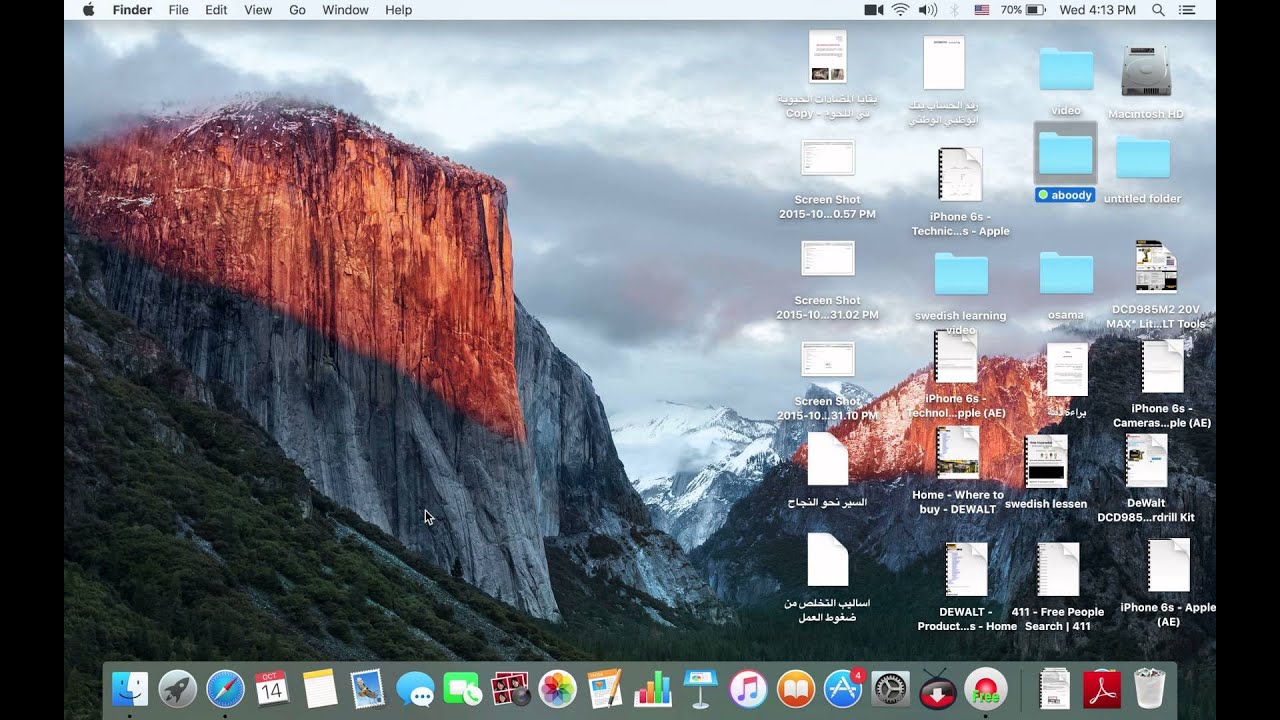Open the Trash in the Dock
Viewport: 1280px width, 720px height.
point(1151,689)
